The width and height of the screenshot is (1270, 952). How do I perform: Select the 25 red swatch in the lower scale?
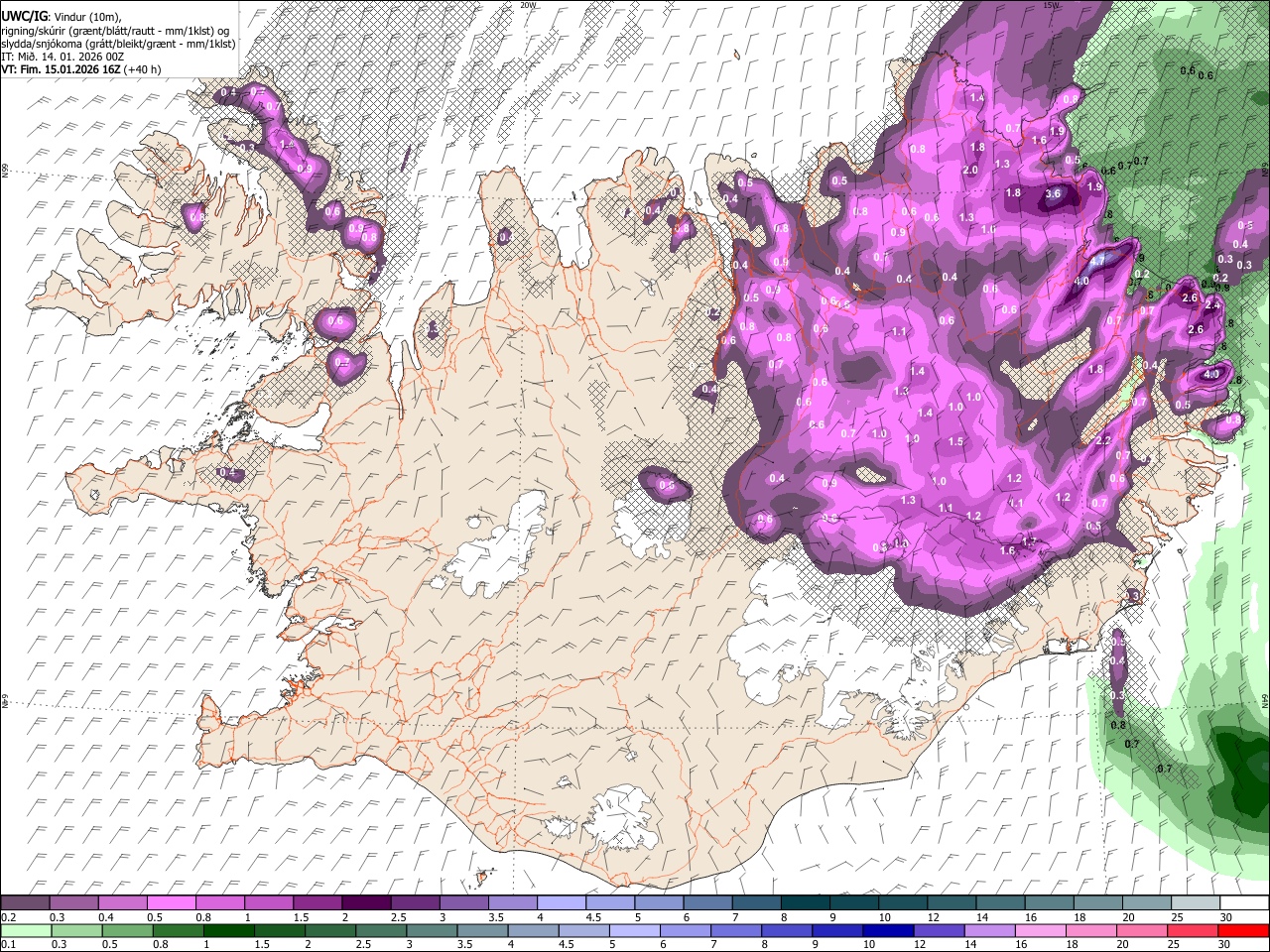pyautogui.click(x=1194, y=930)
